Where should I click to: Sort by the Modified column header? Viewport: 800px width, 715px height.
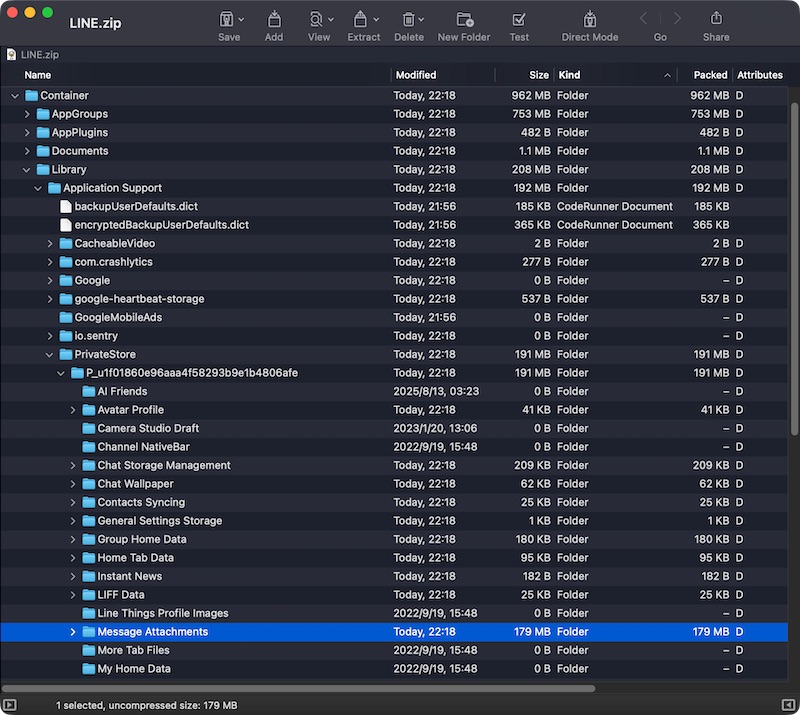coord(416,75)
